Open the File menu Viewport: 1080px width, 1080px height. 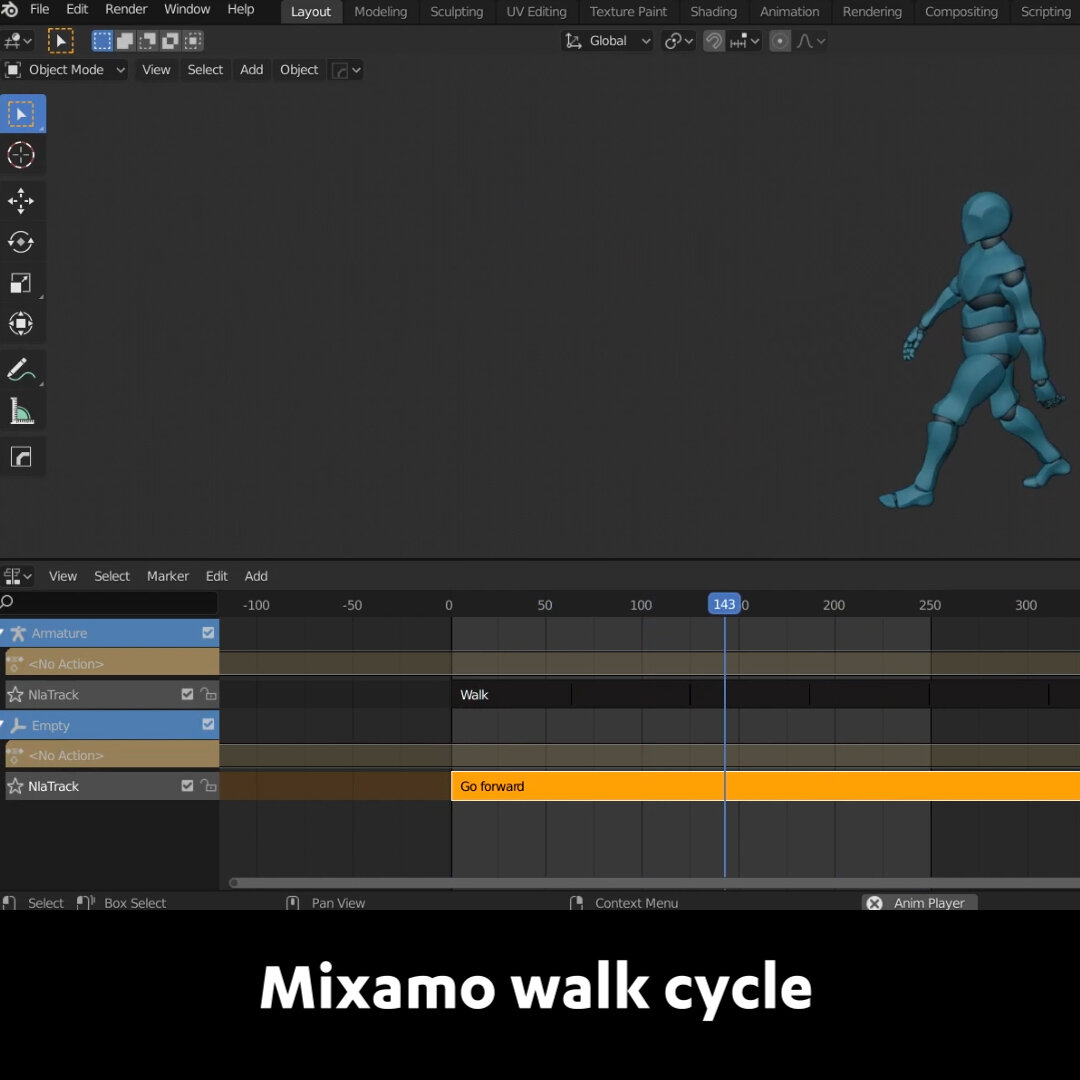click(x=40, y=10)
